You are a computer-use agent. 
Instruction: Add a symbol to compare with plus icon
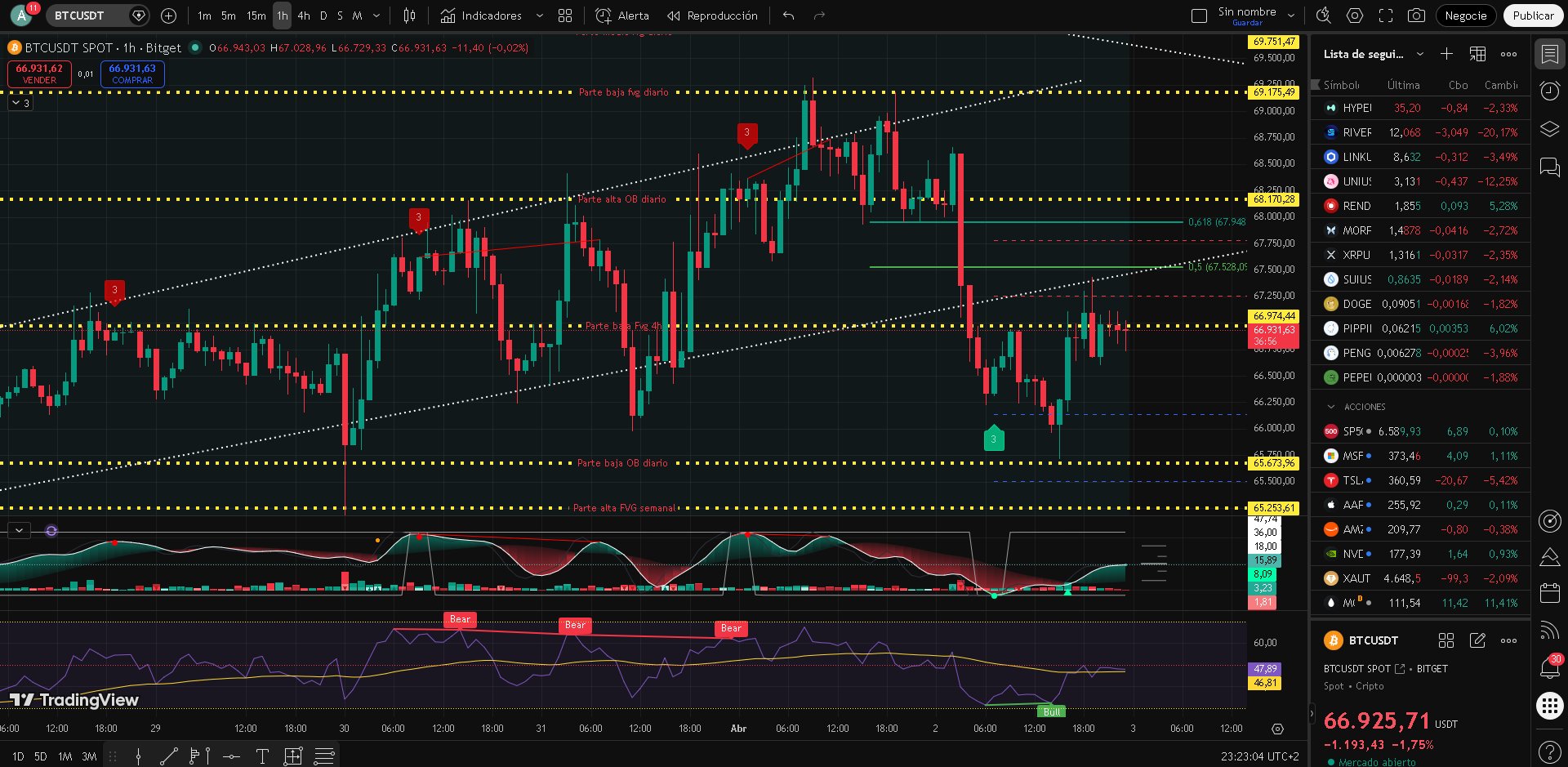click(169, 16)
